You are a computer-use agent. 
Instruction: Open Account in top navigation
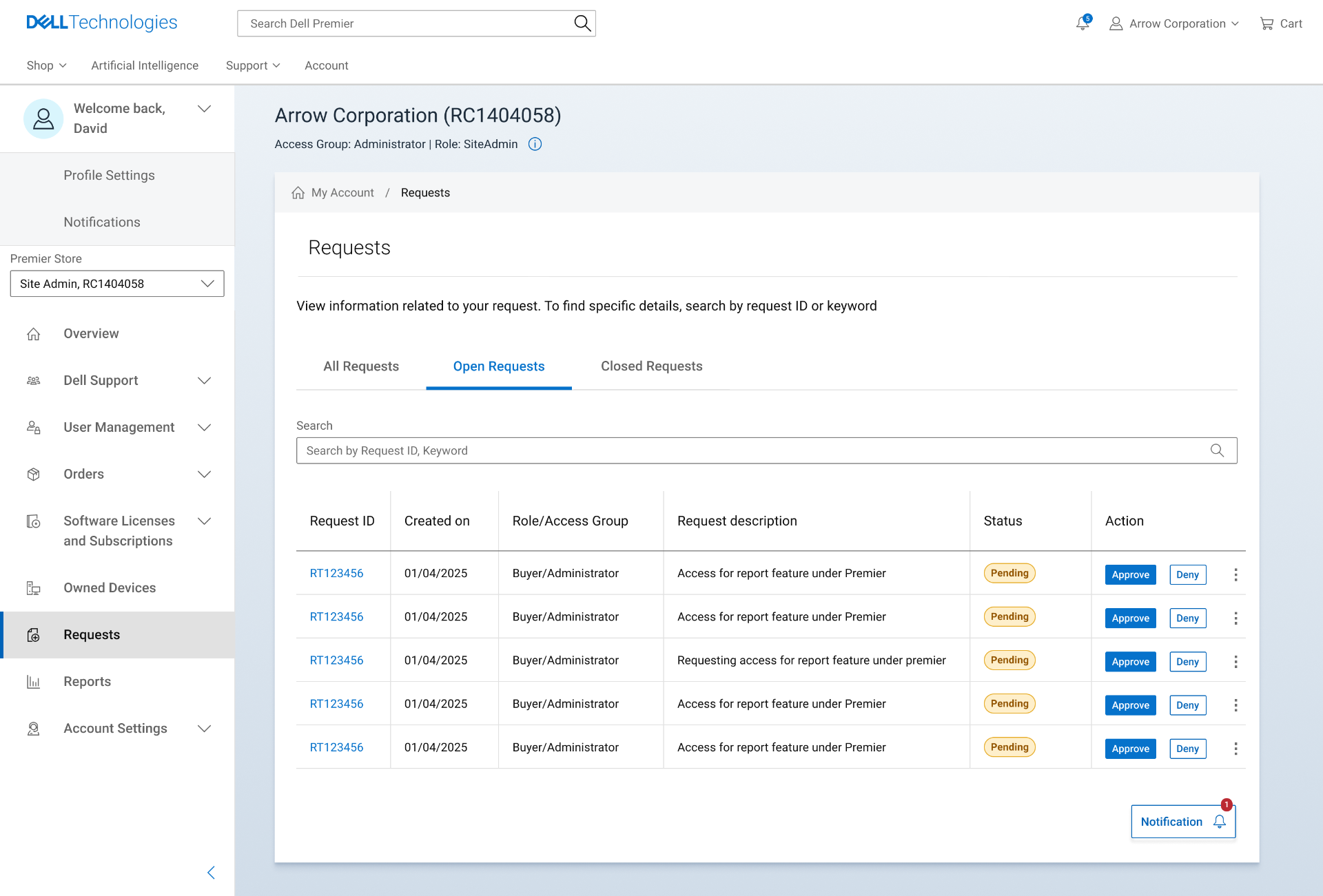coord(327,65)
